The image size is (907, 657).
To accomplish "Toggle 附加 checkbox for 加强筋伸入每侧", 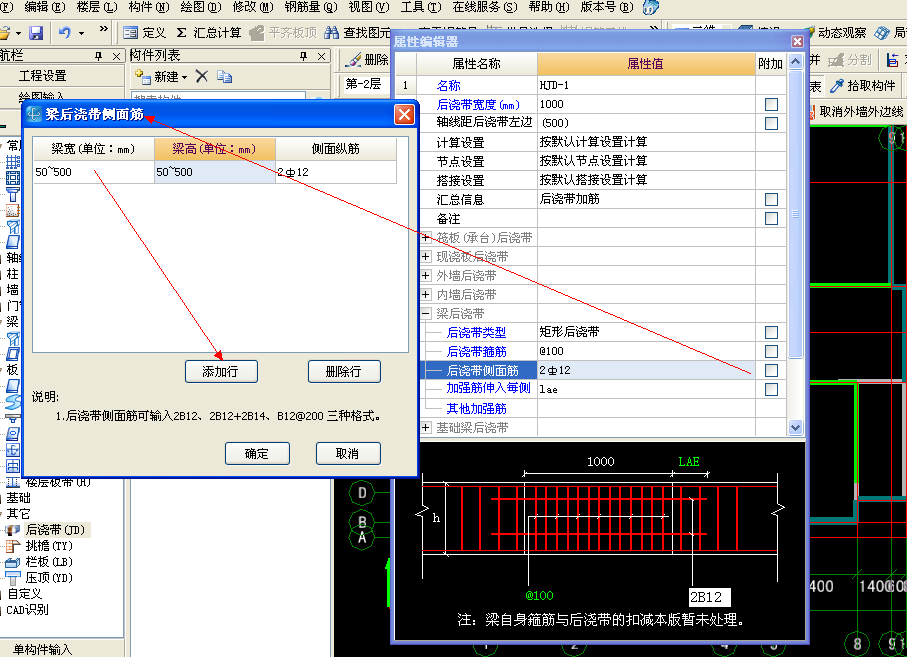I will coord(771,389).
